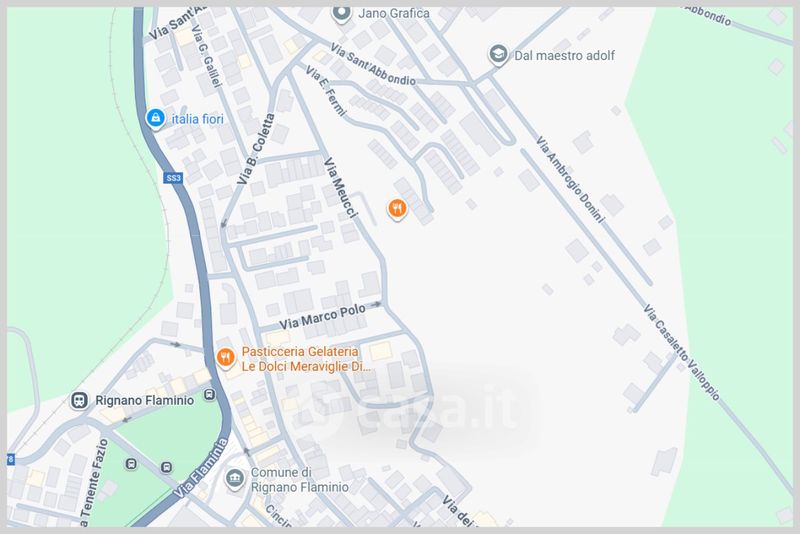Click the Rignano Flaminio train station icon

pyautogui.click(x=79, y=400)
